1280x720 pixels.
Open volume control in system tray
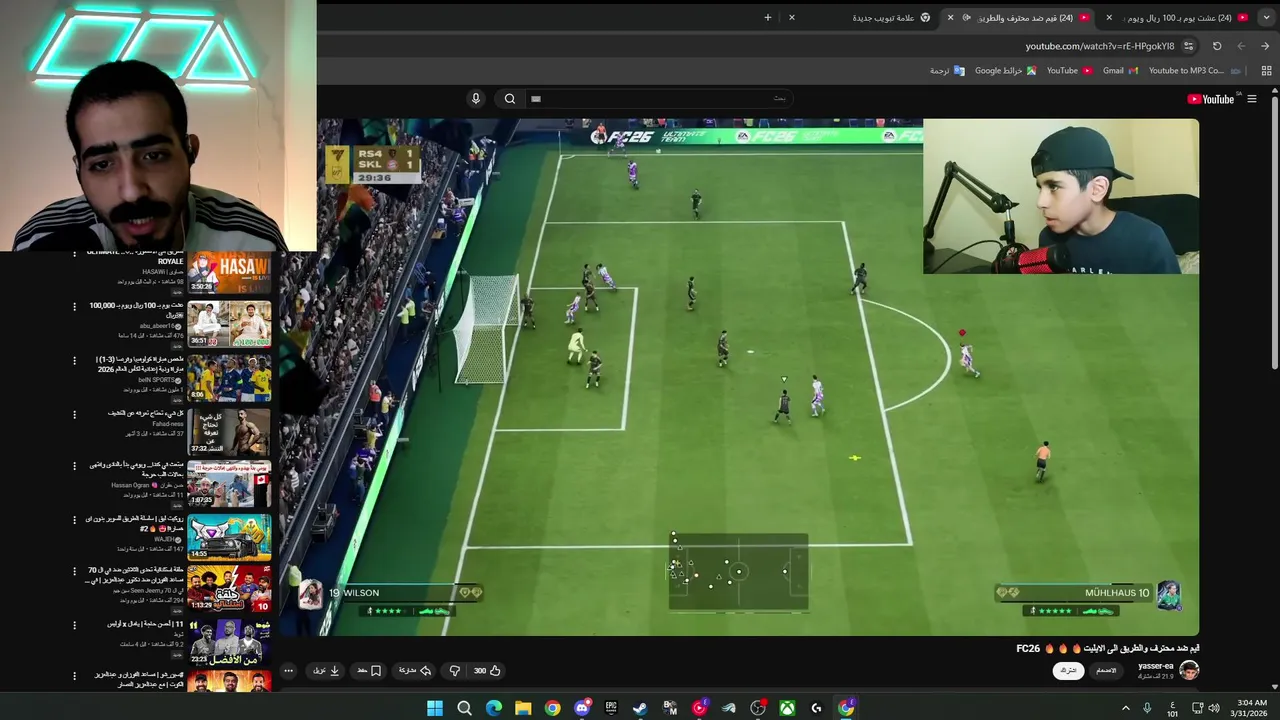[x=1214, y=708]
